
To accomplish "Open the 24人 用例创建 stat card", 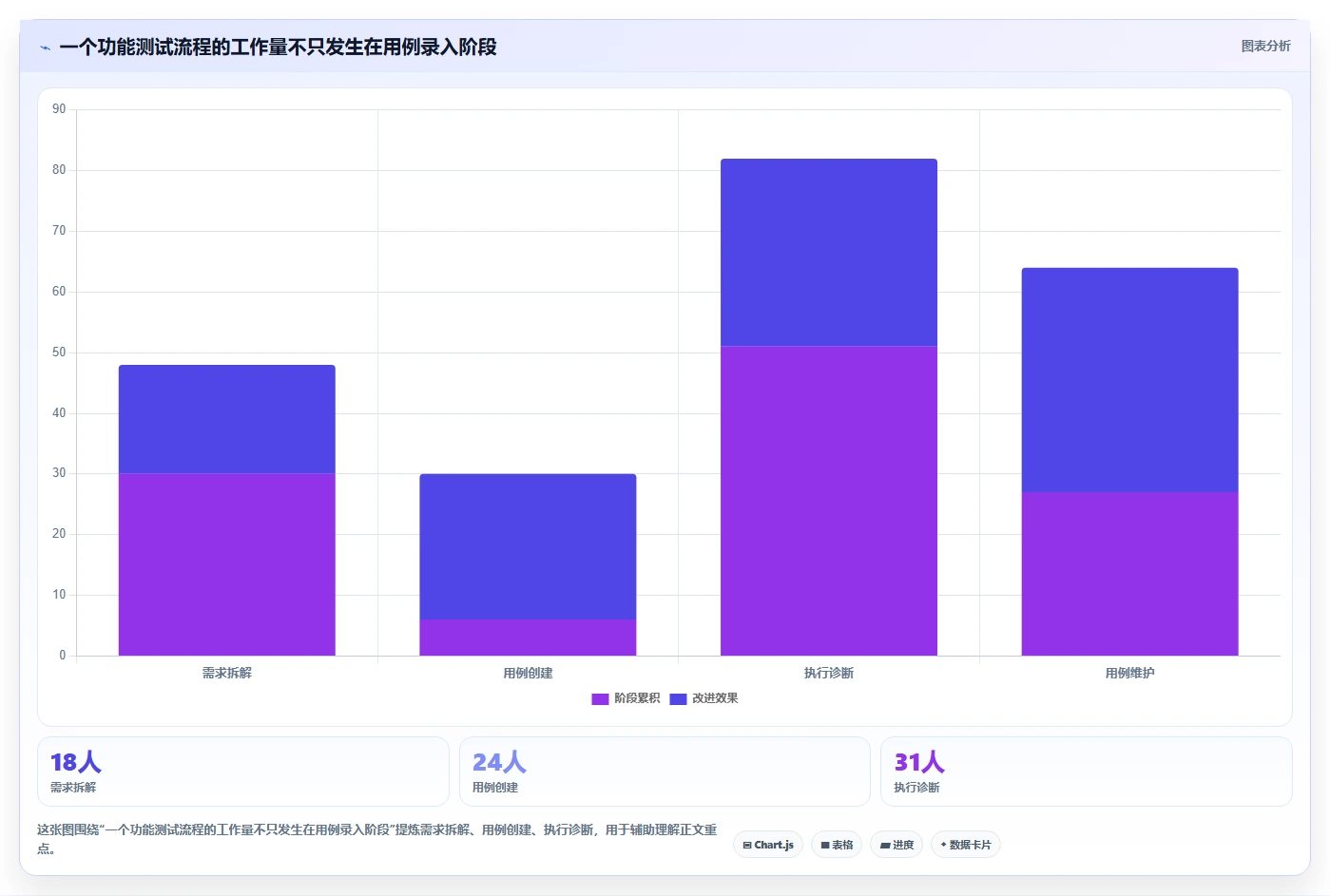I will click(x=665, y=772).
